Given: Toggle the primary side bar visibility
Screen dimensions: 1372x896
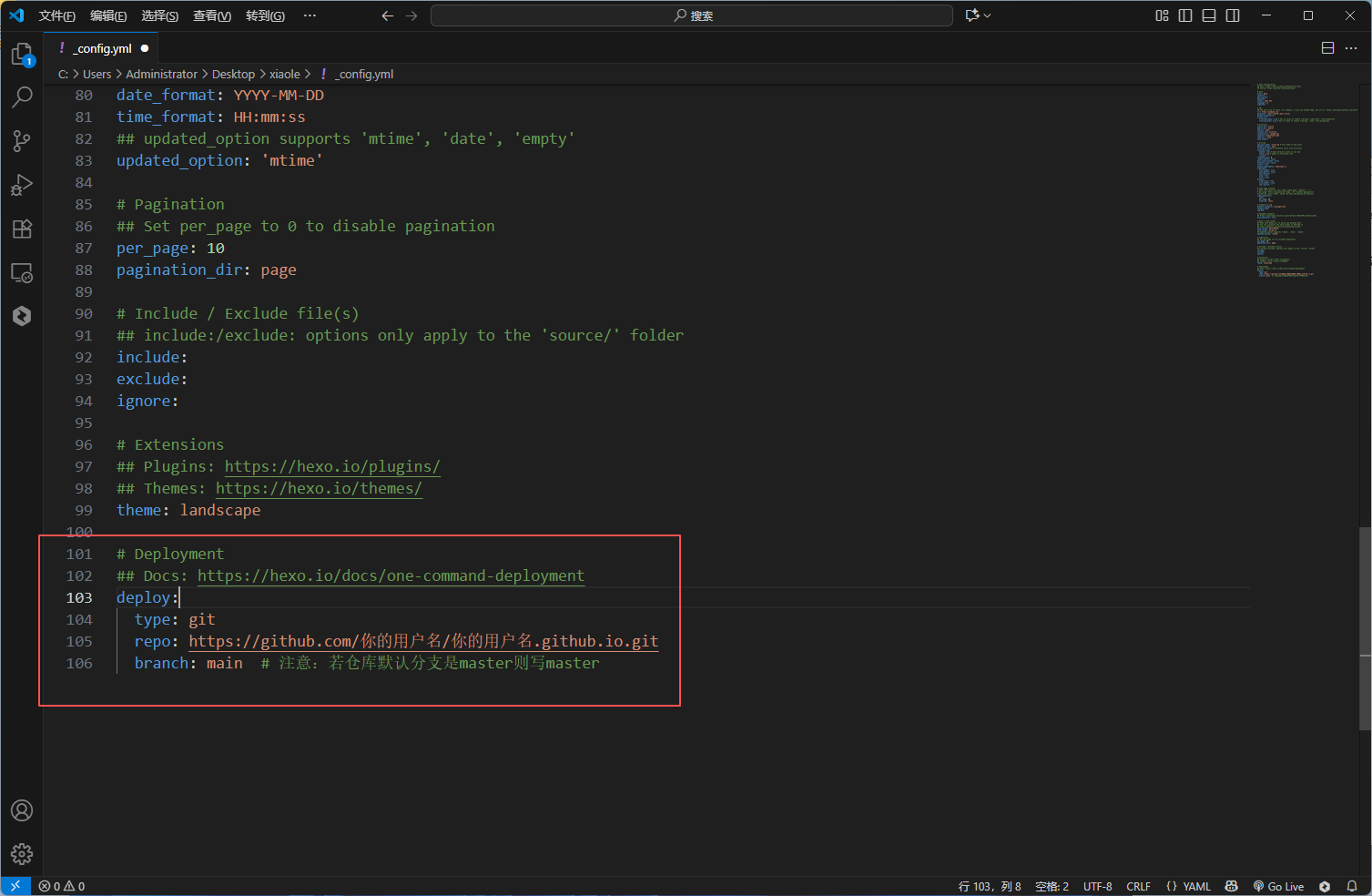Looking at the screenshot, I should (1185, 15).
